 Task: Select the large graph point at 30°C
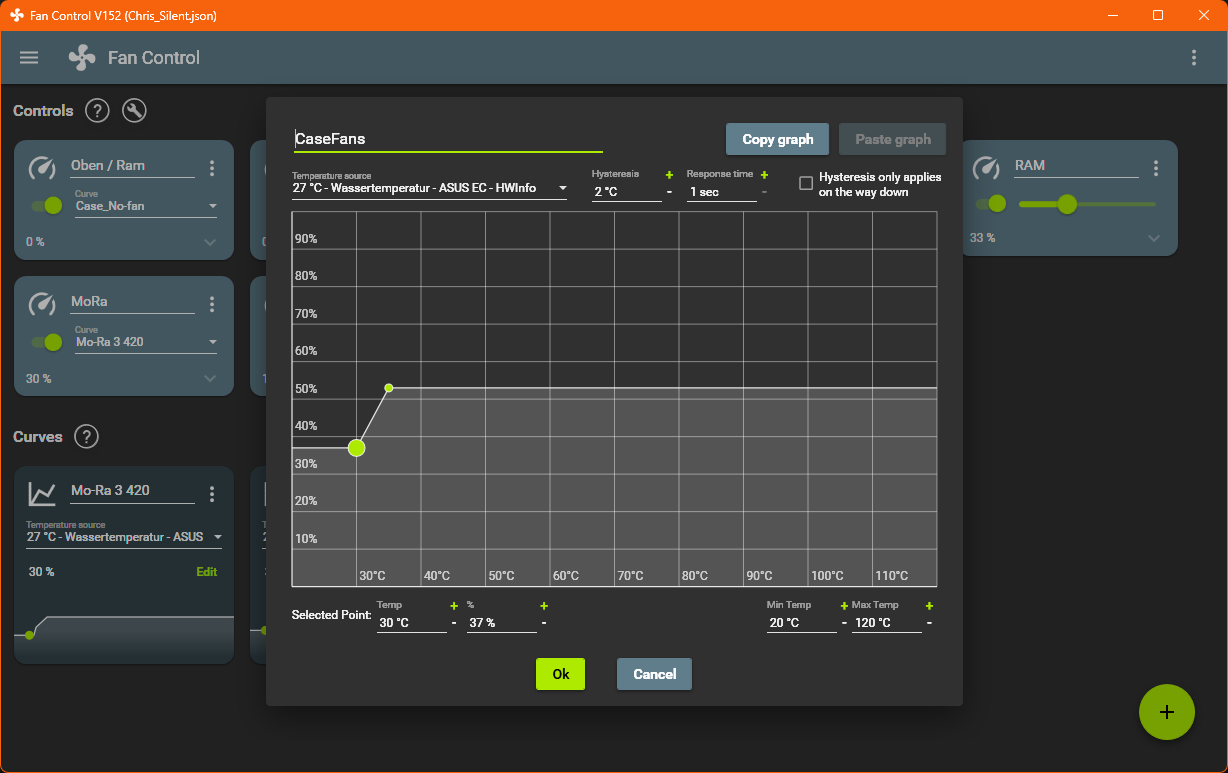click(x=357, y=448)
